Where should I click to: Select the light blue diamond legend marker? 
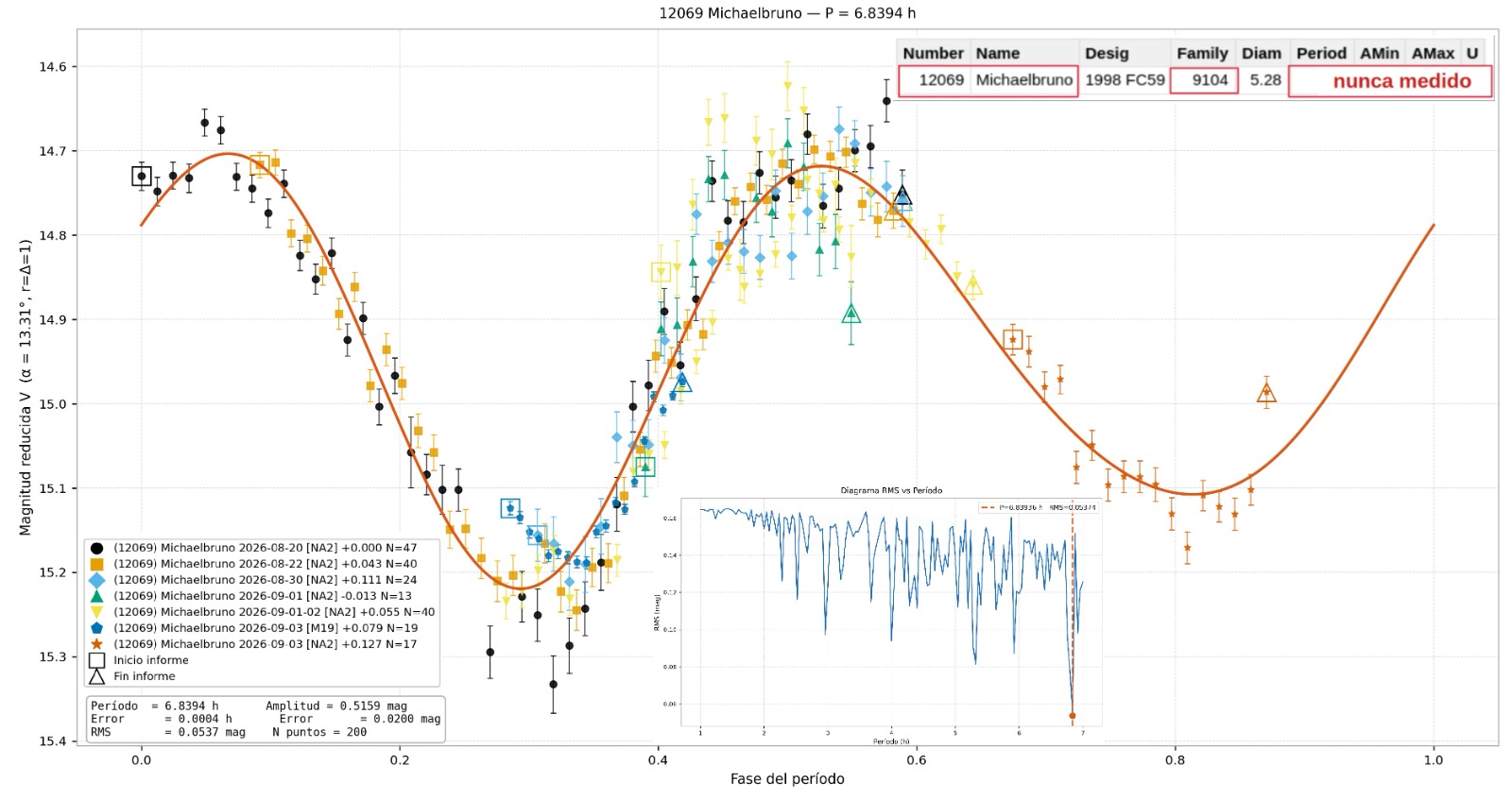pos(96,580)
